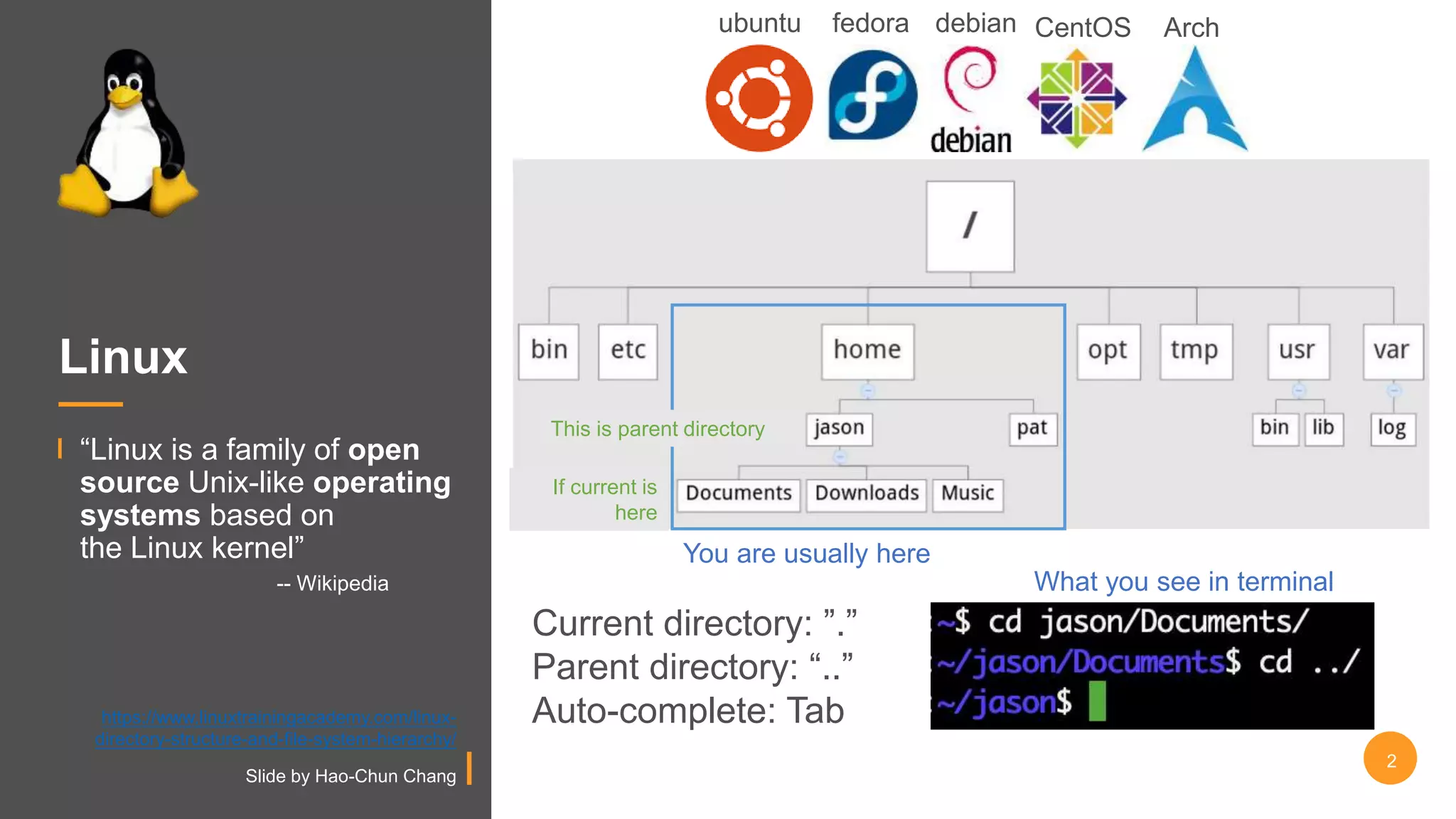Click the CentOS logo icon
This screenshot has height=819, width=1456.
pos(1076,98)
